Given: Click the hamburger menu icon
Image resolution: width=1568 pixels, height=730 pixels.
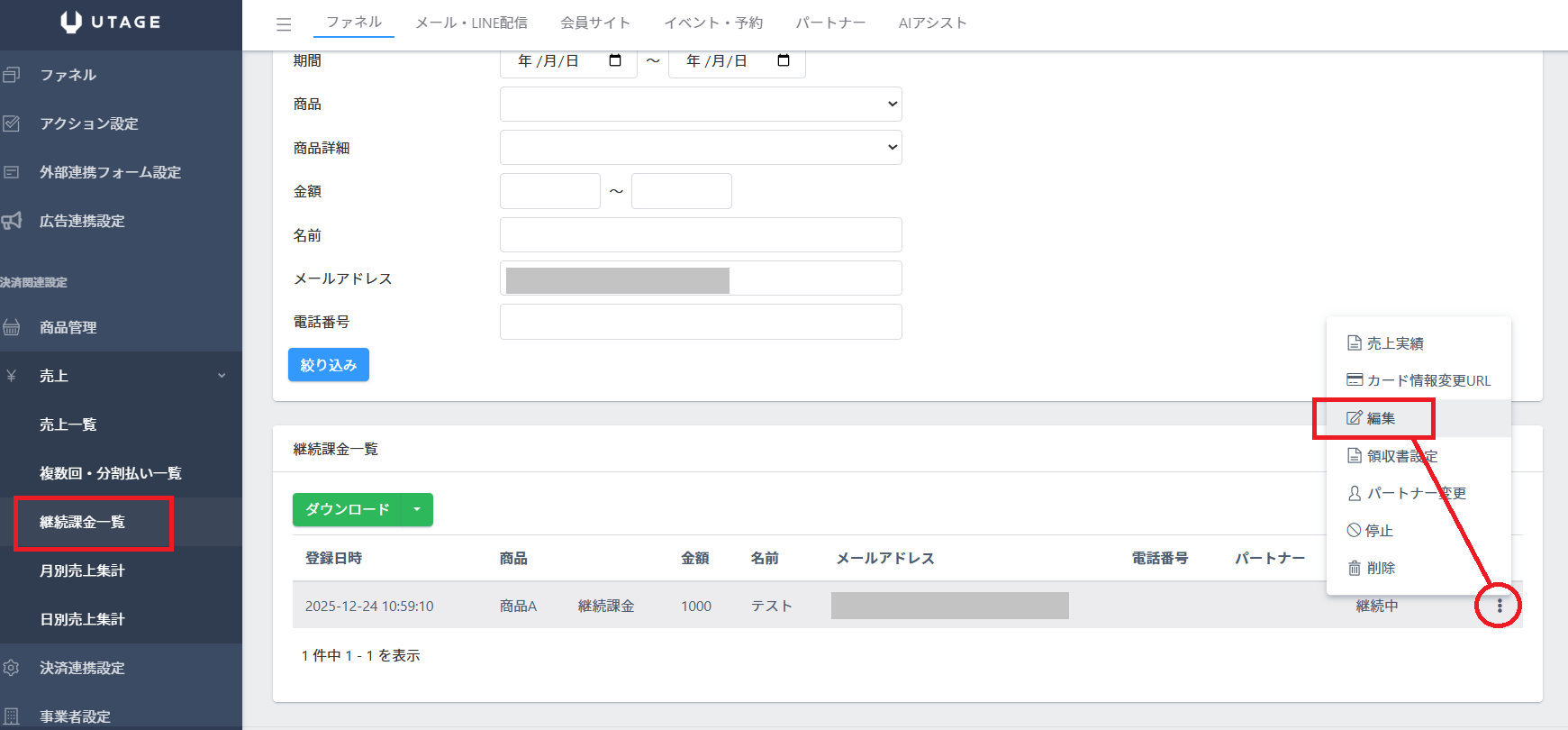Looking at the screenshot, I should (284, 24).
